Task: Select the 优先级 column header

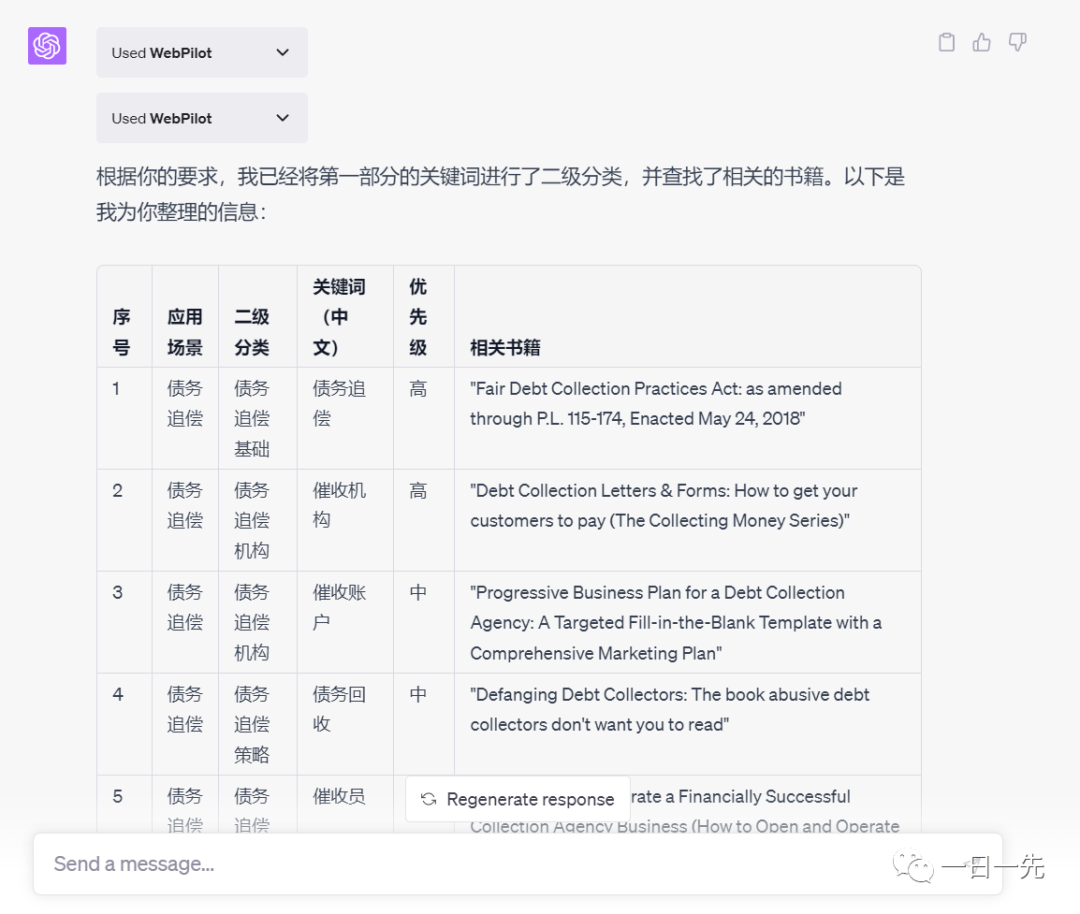Action: coord(418,317)
